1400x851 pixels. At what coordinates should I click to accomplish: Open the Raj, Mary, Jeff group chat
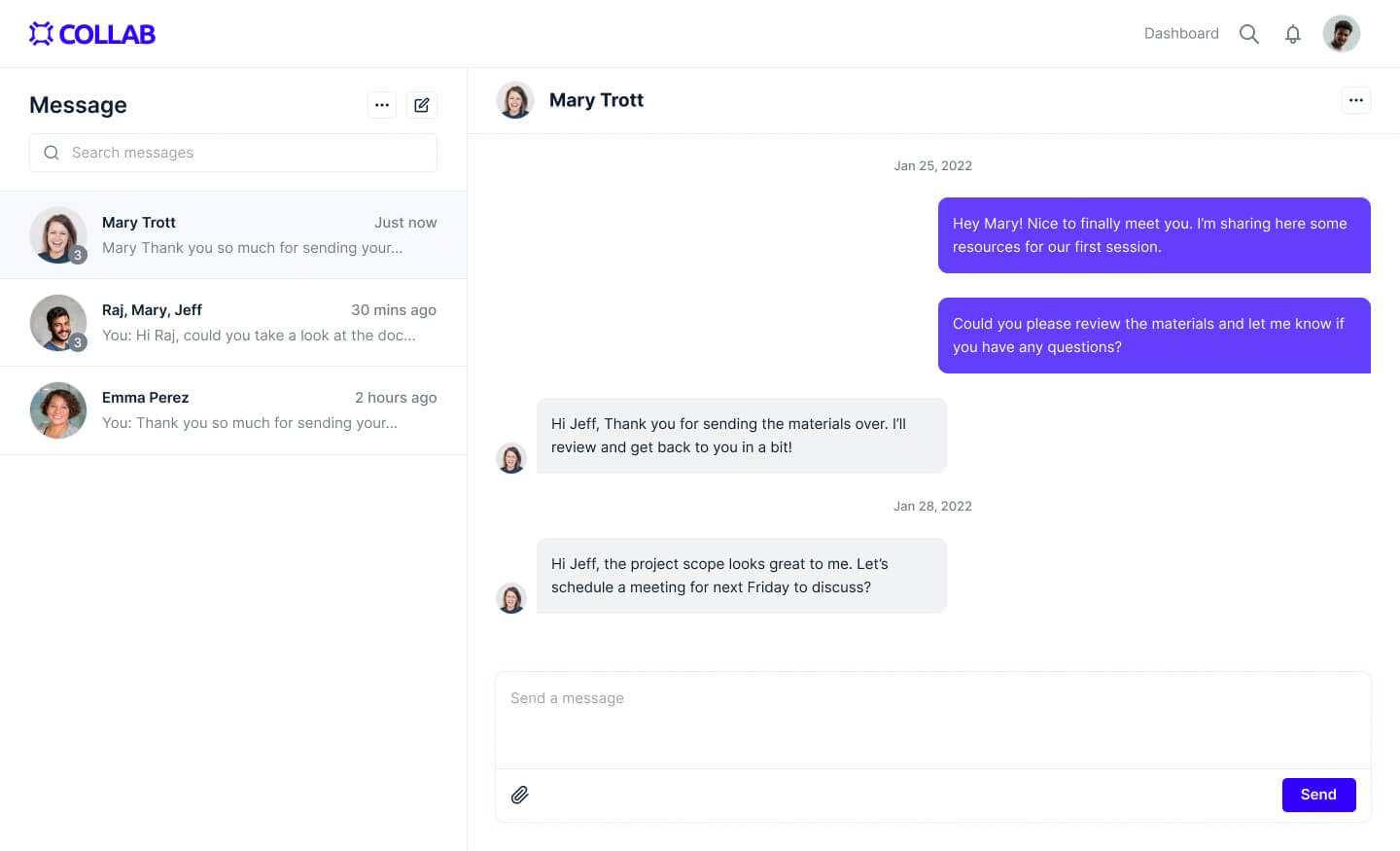(233, 322)
